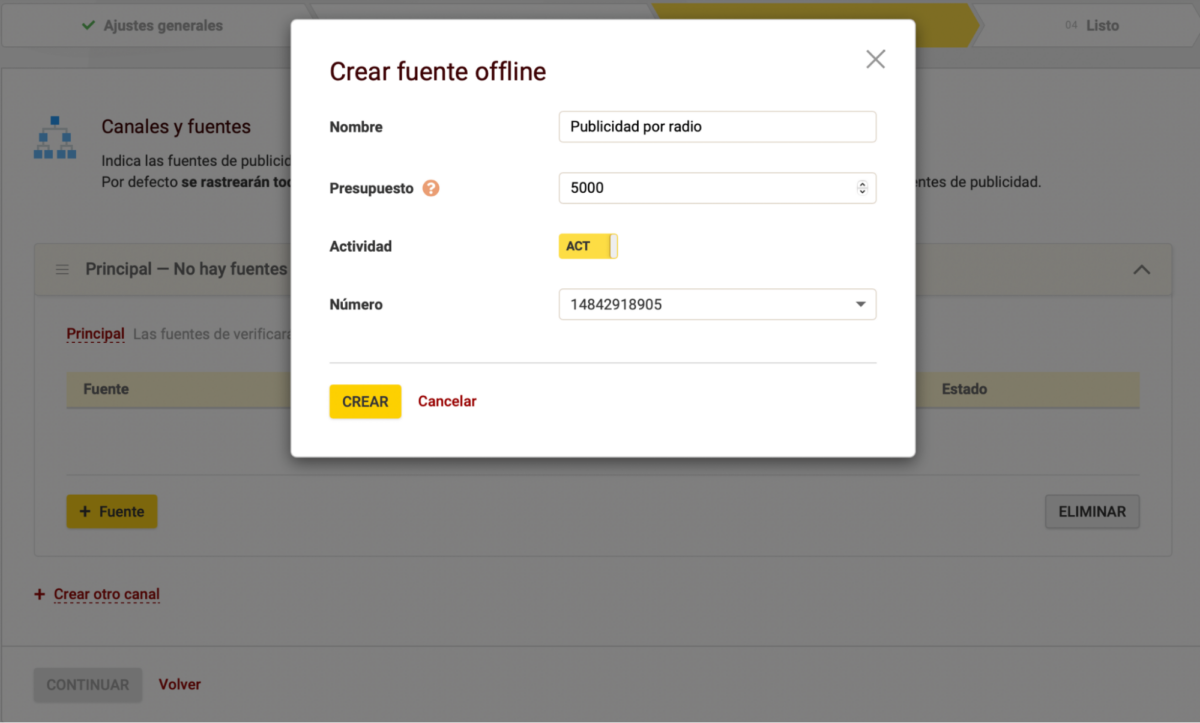Viewport: 1200px width, 723px height.
Task: Click the Nombre text field
Action: pos(717,127)
